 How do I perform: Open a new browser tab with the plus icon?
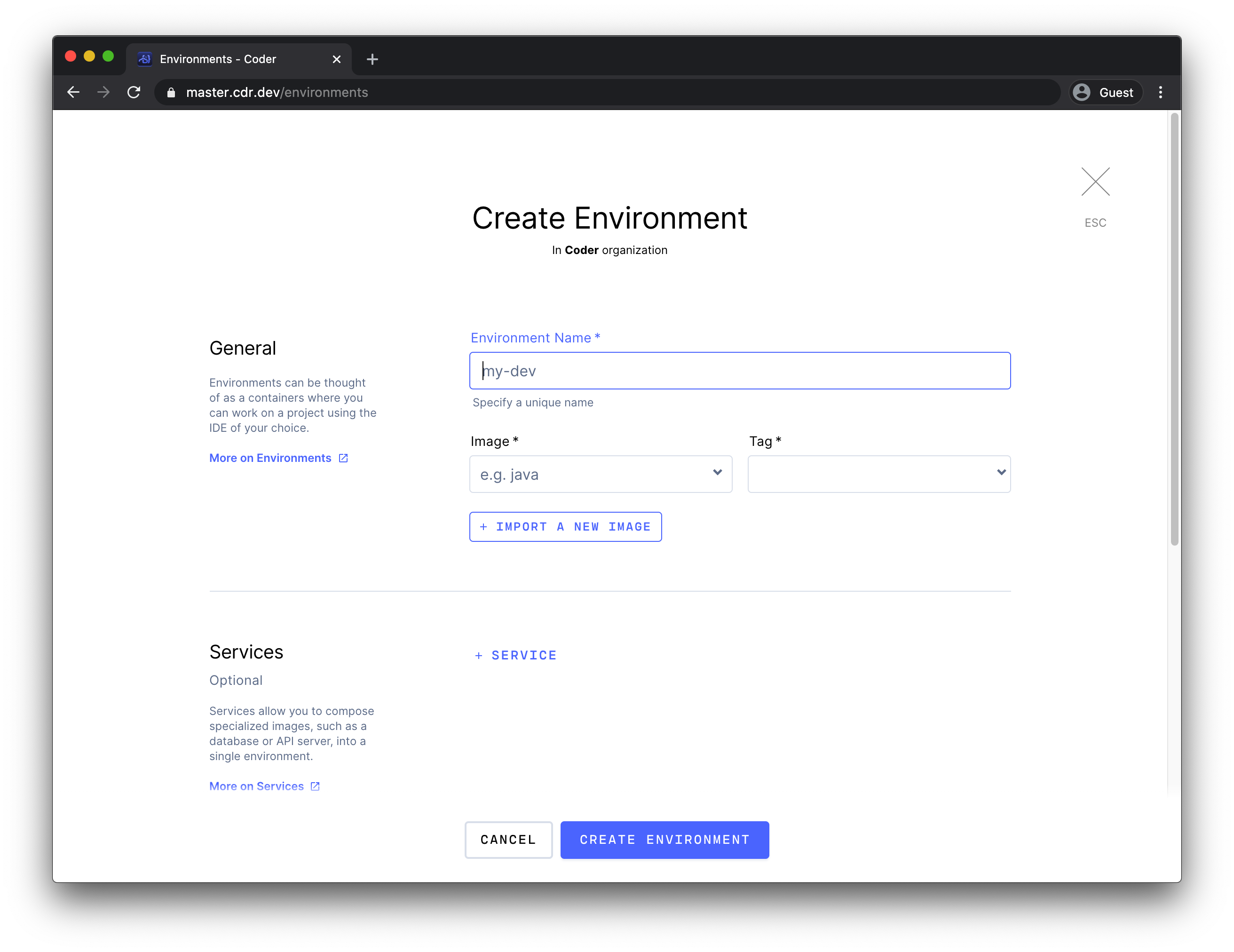click(x=372, y=59)
